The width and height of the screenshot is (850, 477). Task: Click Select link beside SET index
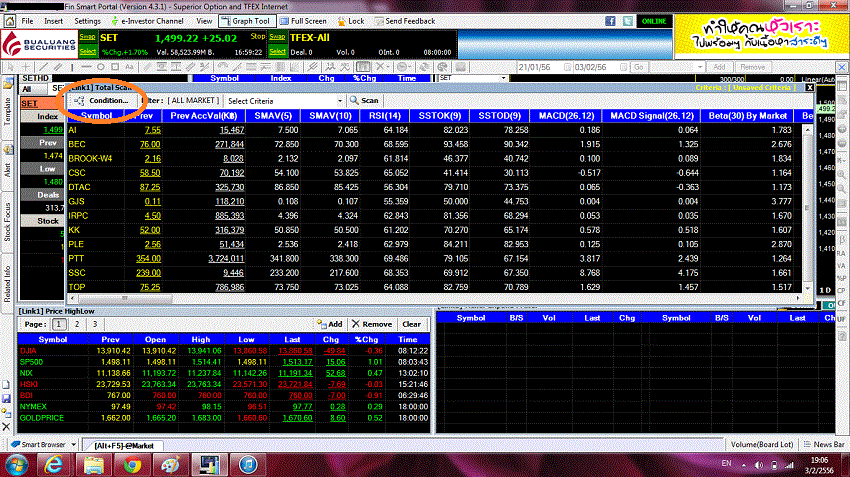87,51
